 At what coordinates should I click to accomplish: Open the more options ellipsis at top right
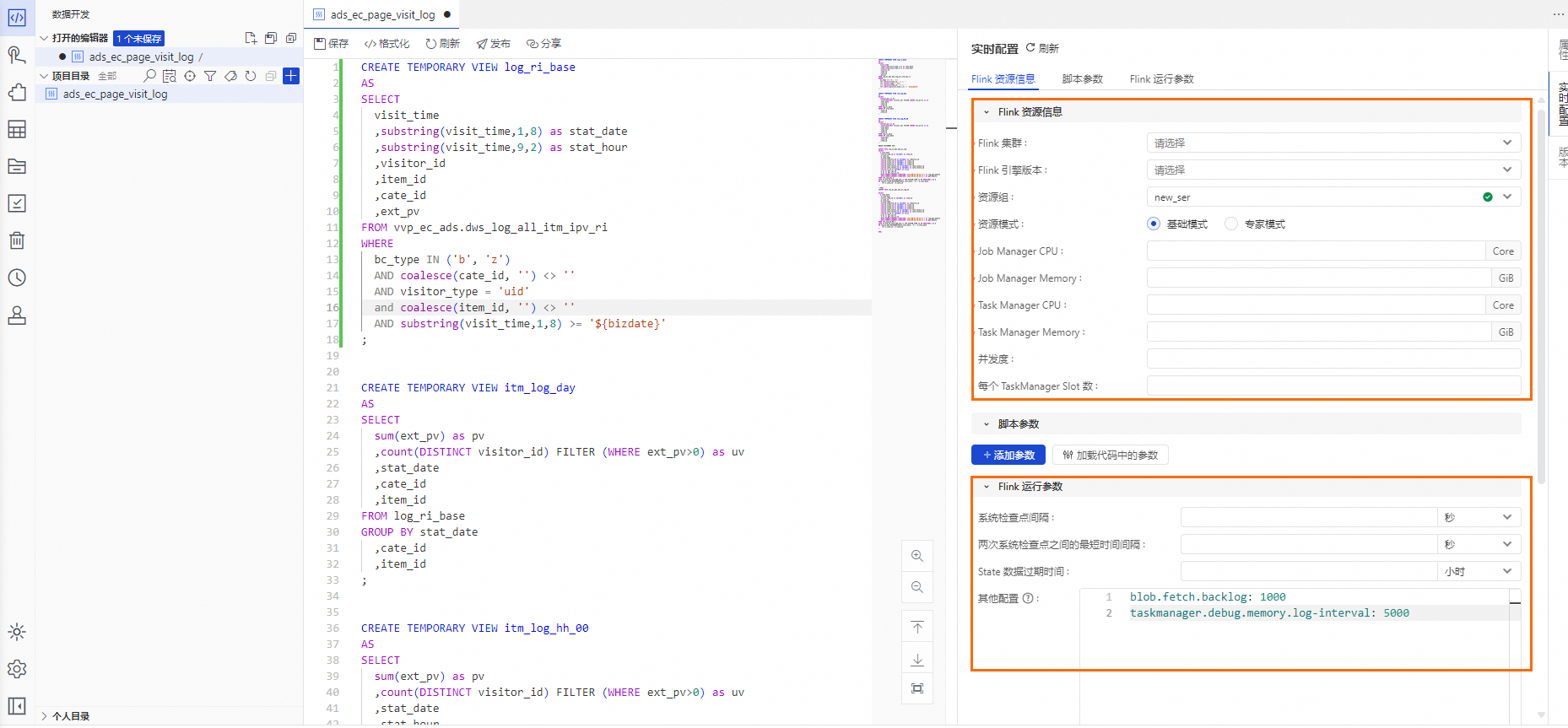pyautogui.click(x=1558, y=14)
